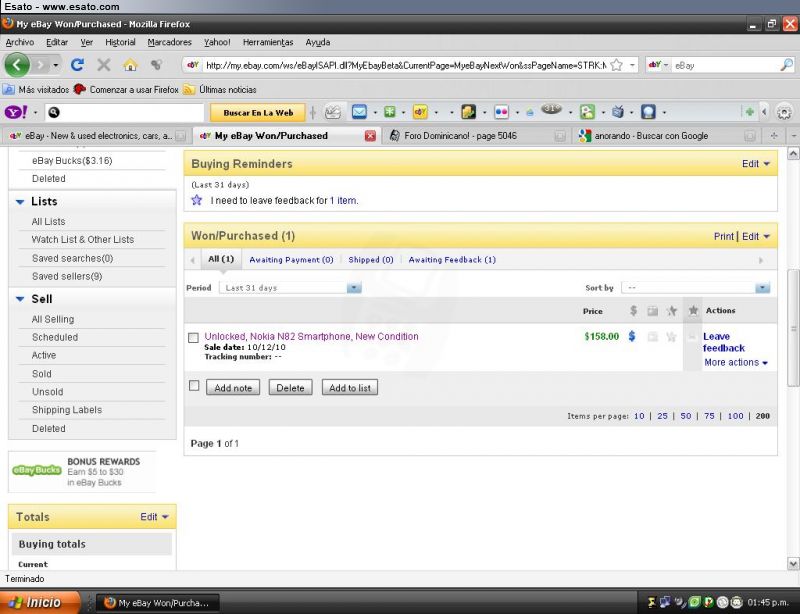
Task: Click the Yahoo! logo on the toolbar
Action: click(x=16, y=112)
